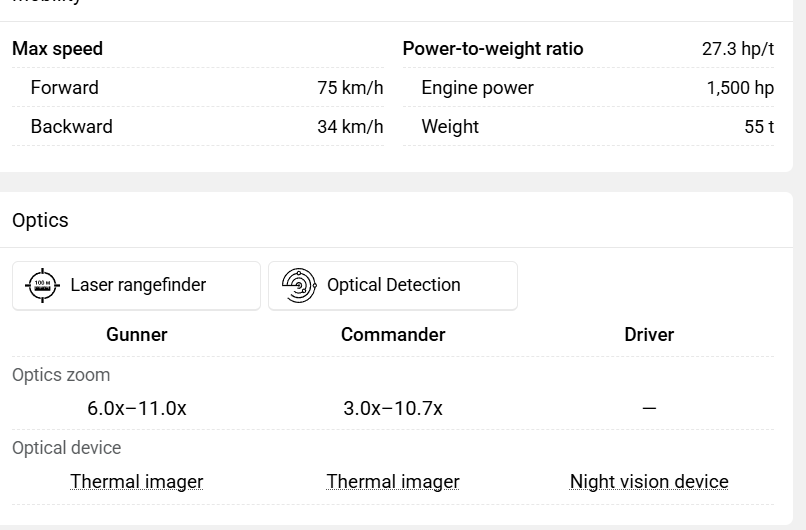Click the Backward speed 34 km/h value
Screen dimensions: 806x530
pyautogui.click(x=350, y=127)
